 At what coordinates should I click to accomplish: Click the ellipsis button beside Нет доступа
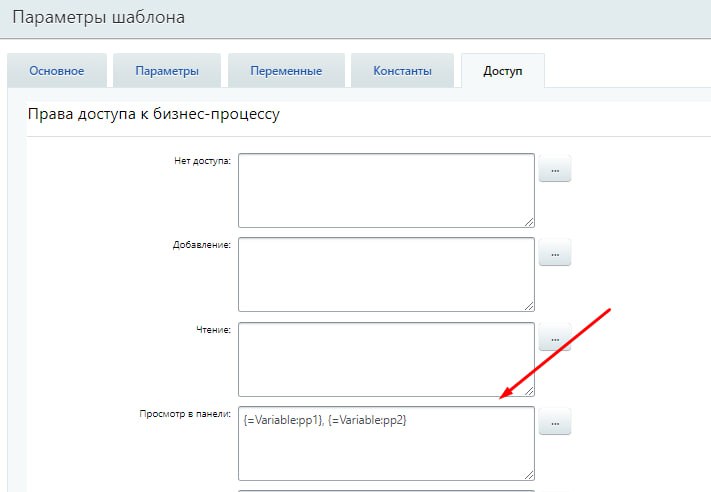[x=555, y=172]
